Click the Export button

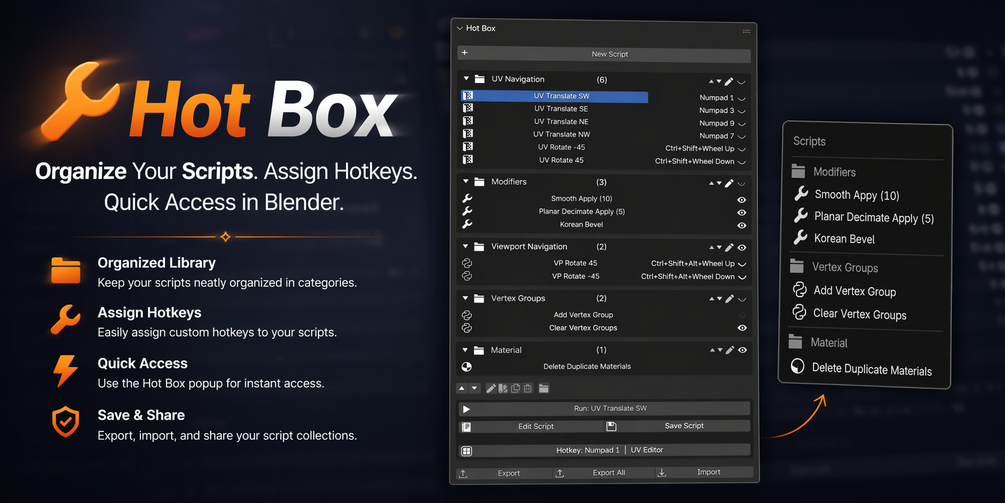pyautogui.click(x=504, y=473)
